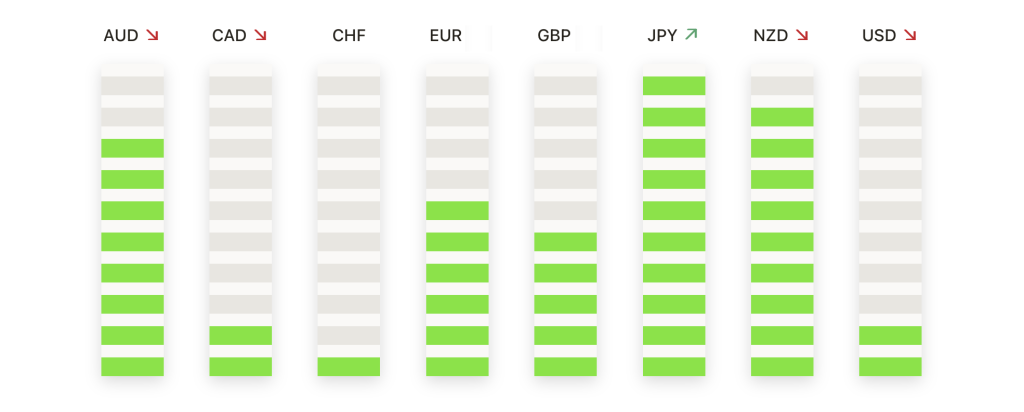The height and width of the screenshot is (412, 1024).
Task: Click the red down arrow beside AUD
Action: pos(152,35)
